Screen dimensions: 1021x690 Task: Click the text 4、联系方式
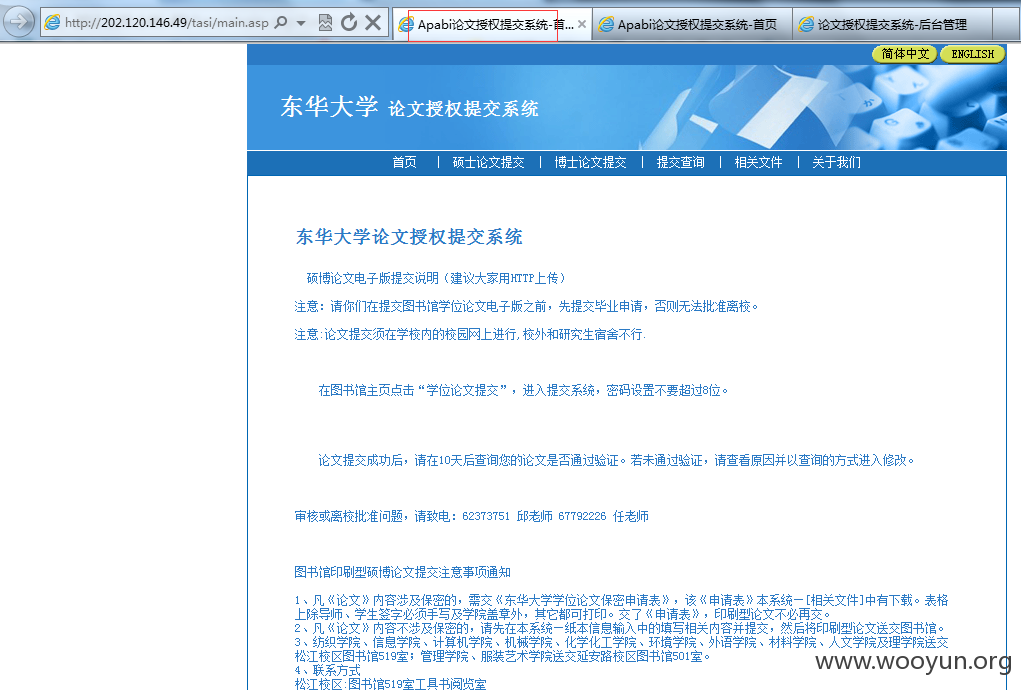click(327, 670)
